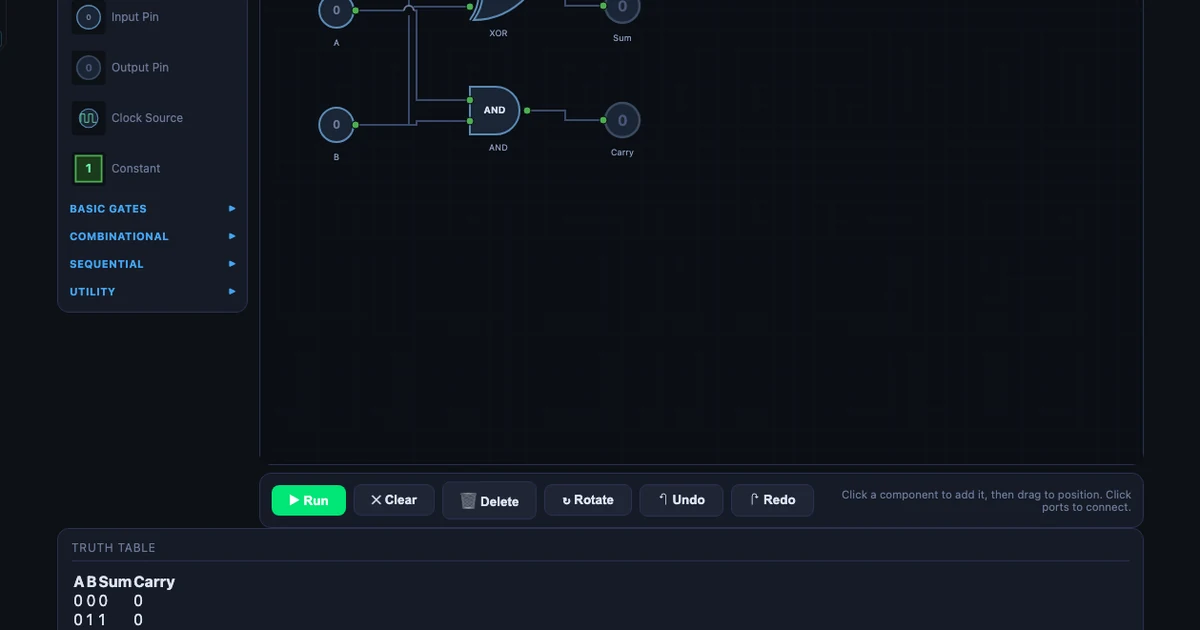
Task: Click the AND gate output port
Action: (x=527, y=110)
